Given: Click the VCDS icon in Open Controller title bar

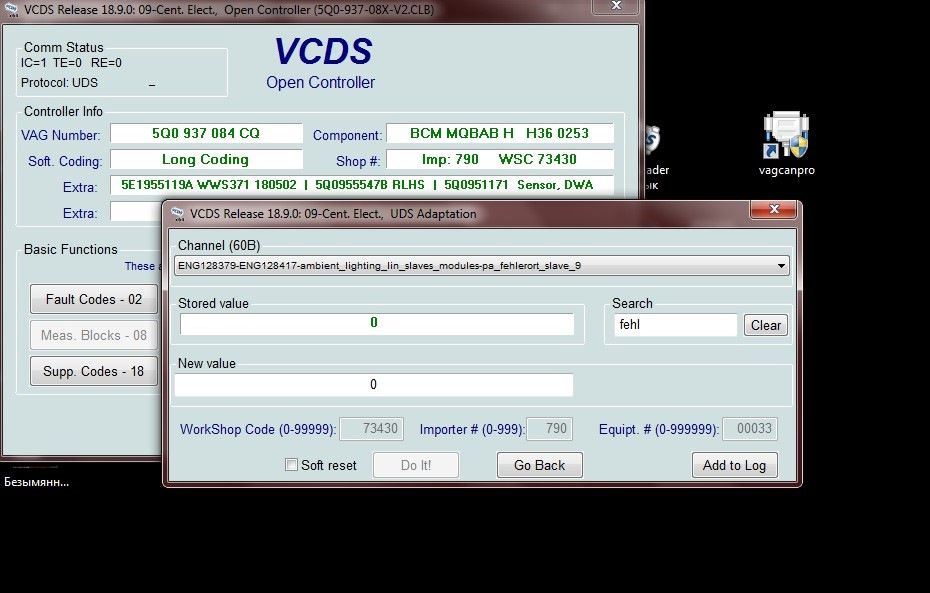Looking at the screenshot, I should (x=11, y=9).
